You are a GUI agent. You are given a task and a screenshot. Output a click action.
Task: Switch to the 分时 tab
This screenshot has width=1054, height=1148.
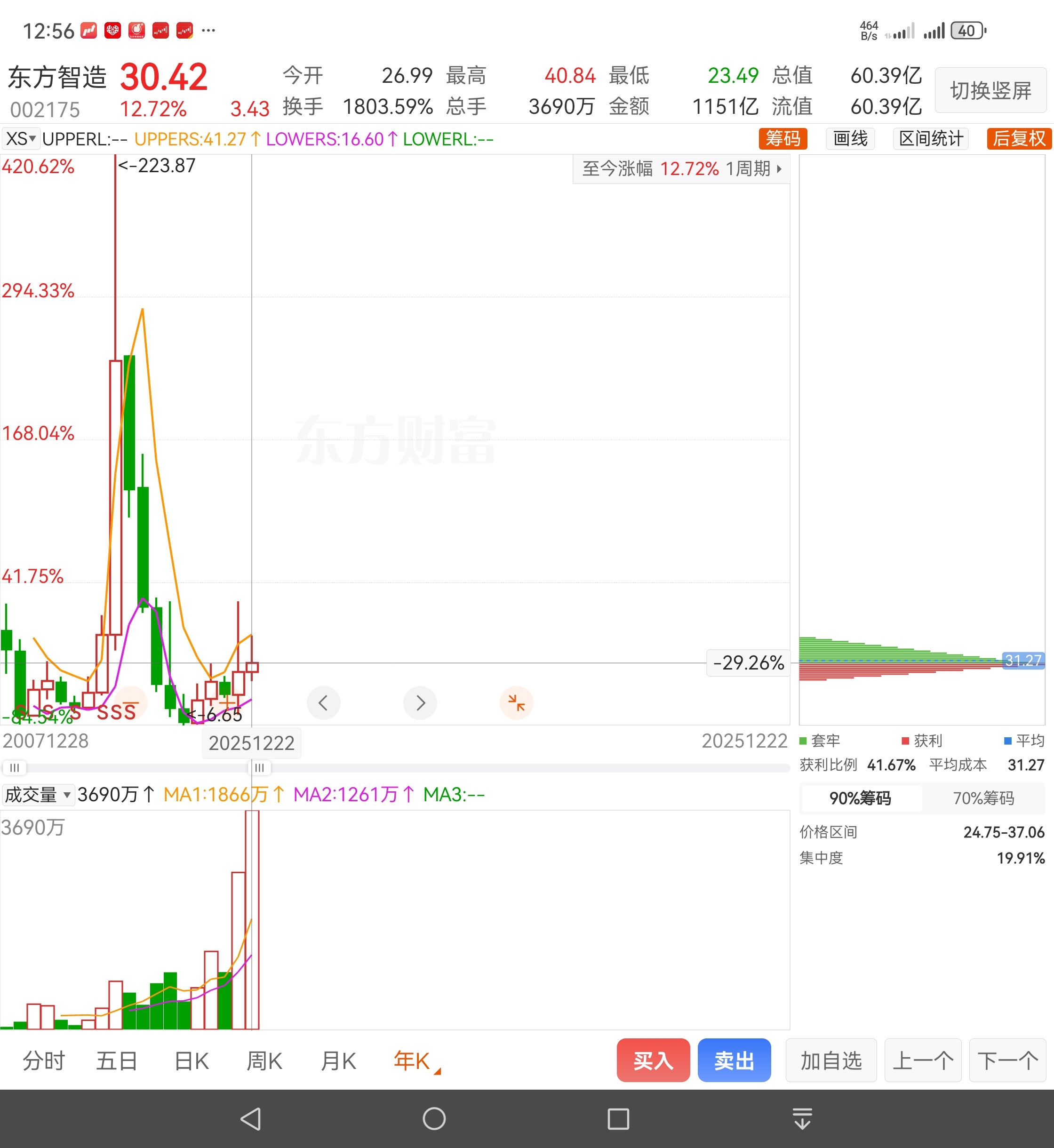click(x=44, y=1061)
